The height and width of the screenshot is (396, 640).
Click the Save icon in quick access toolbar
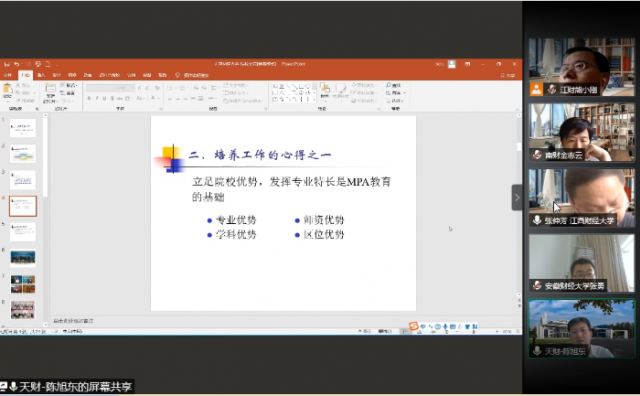(x=7, y=64)
